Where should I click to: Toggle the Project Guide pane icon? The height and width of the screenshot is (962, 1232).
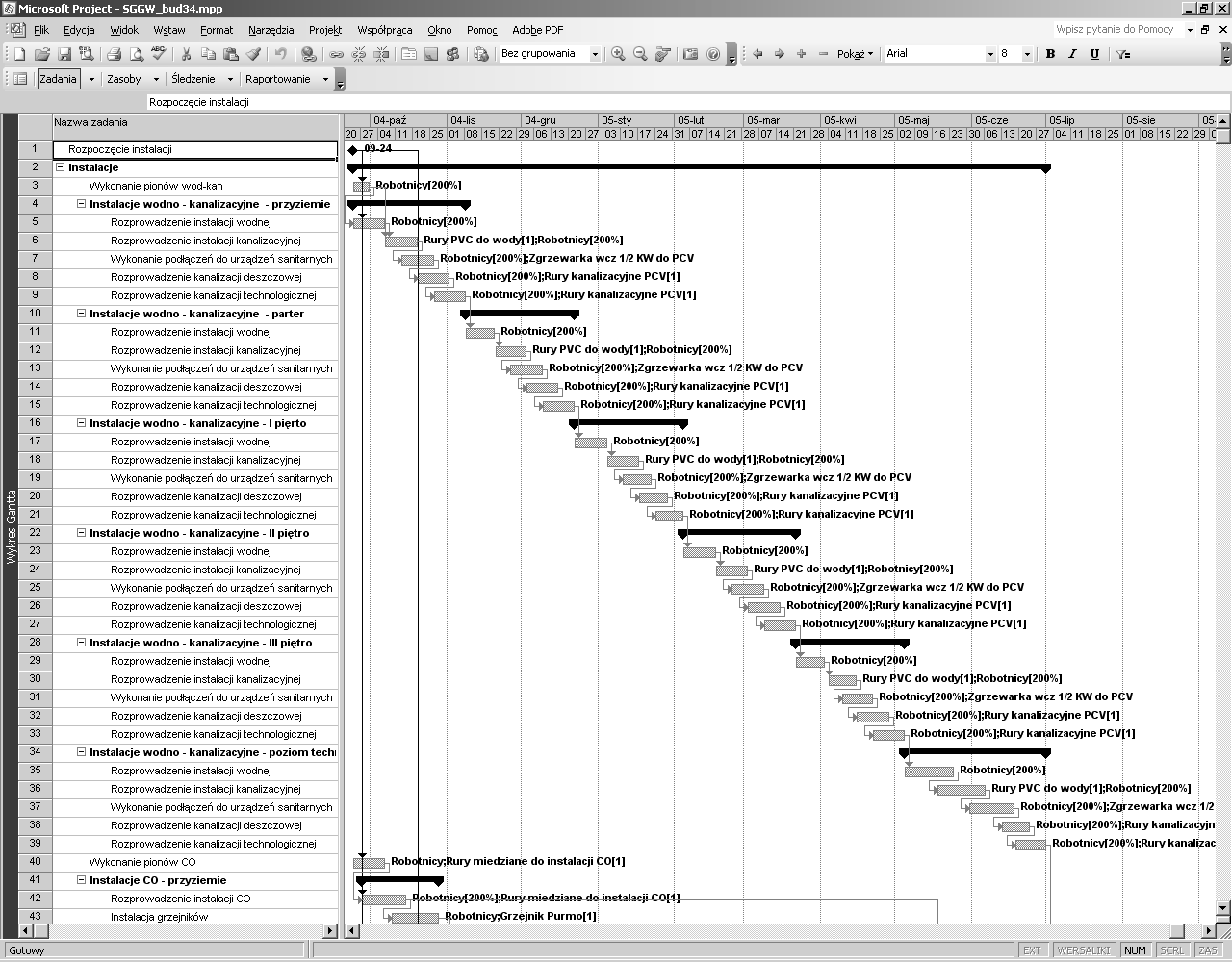[x=19, y=79]
